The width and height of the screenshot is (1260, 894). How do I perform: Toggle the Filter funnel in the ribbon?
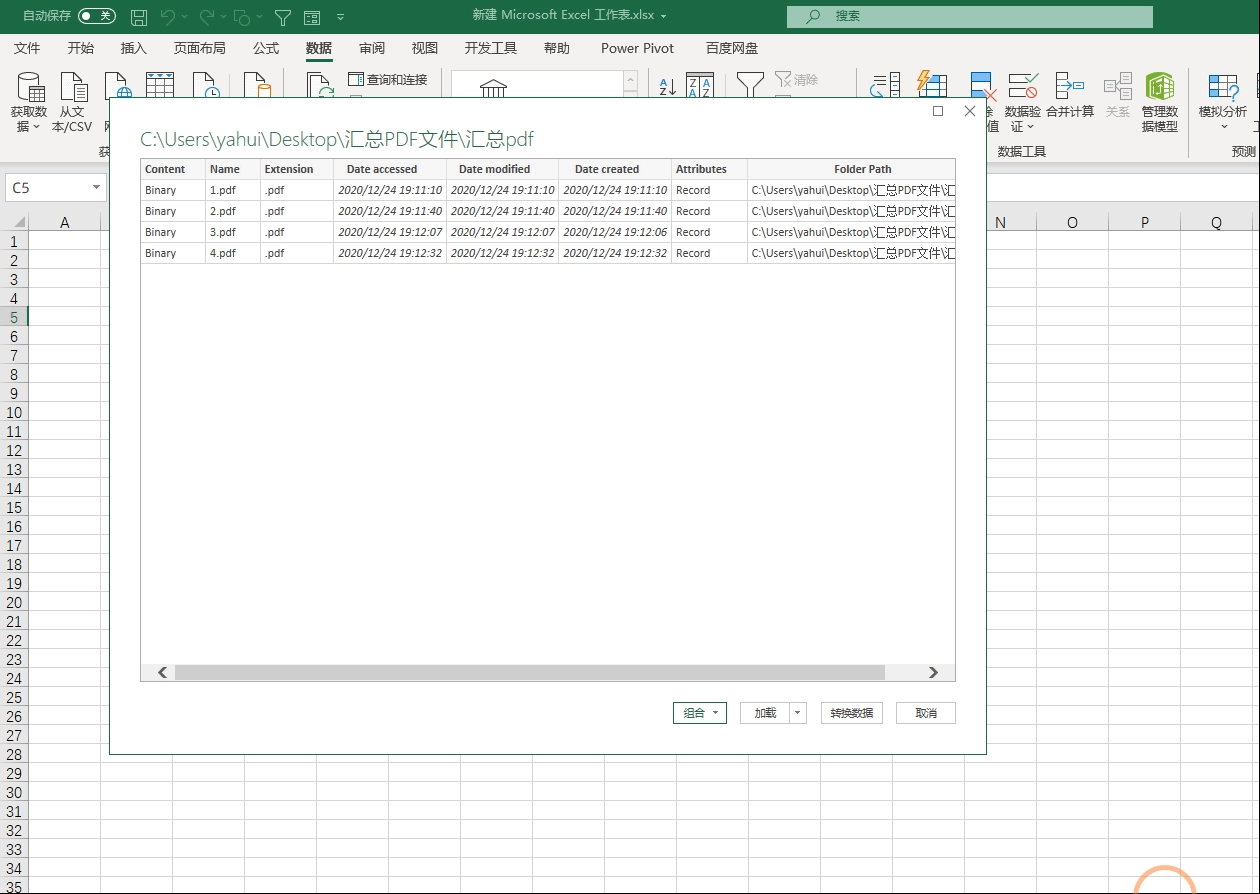750,84
